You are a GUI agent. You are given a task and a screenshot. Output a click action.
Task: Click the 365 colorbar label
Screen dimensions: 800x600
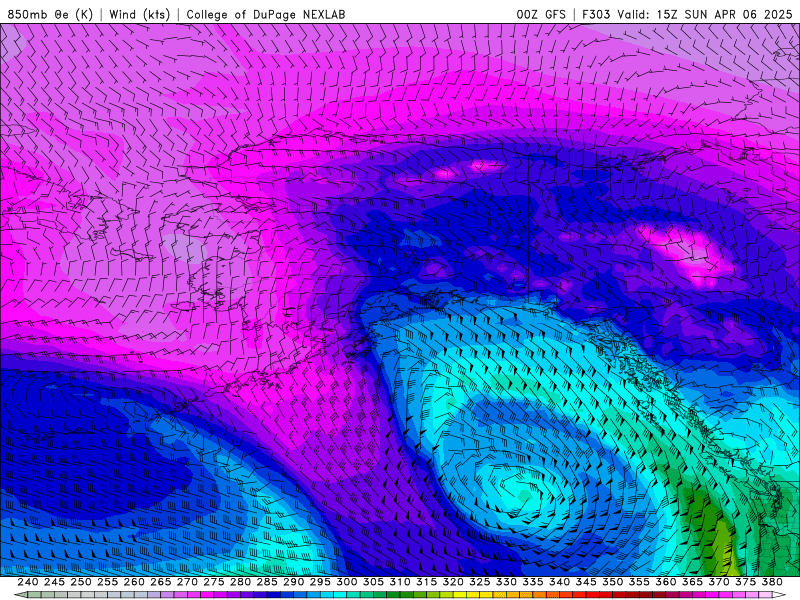pos(692,582)
